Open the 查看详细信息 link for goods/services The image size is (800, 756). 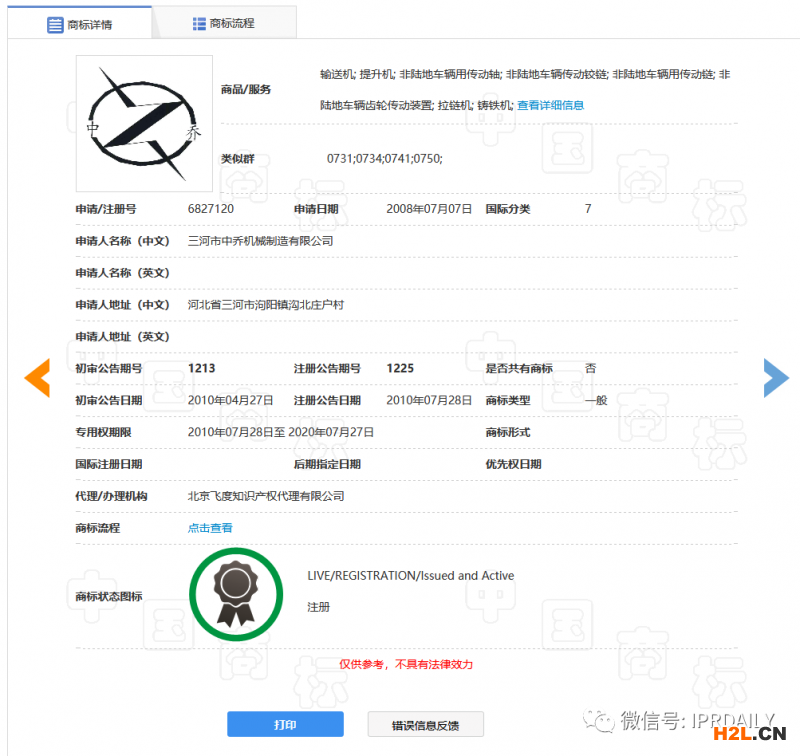[550, 105]
